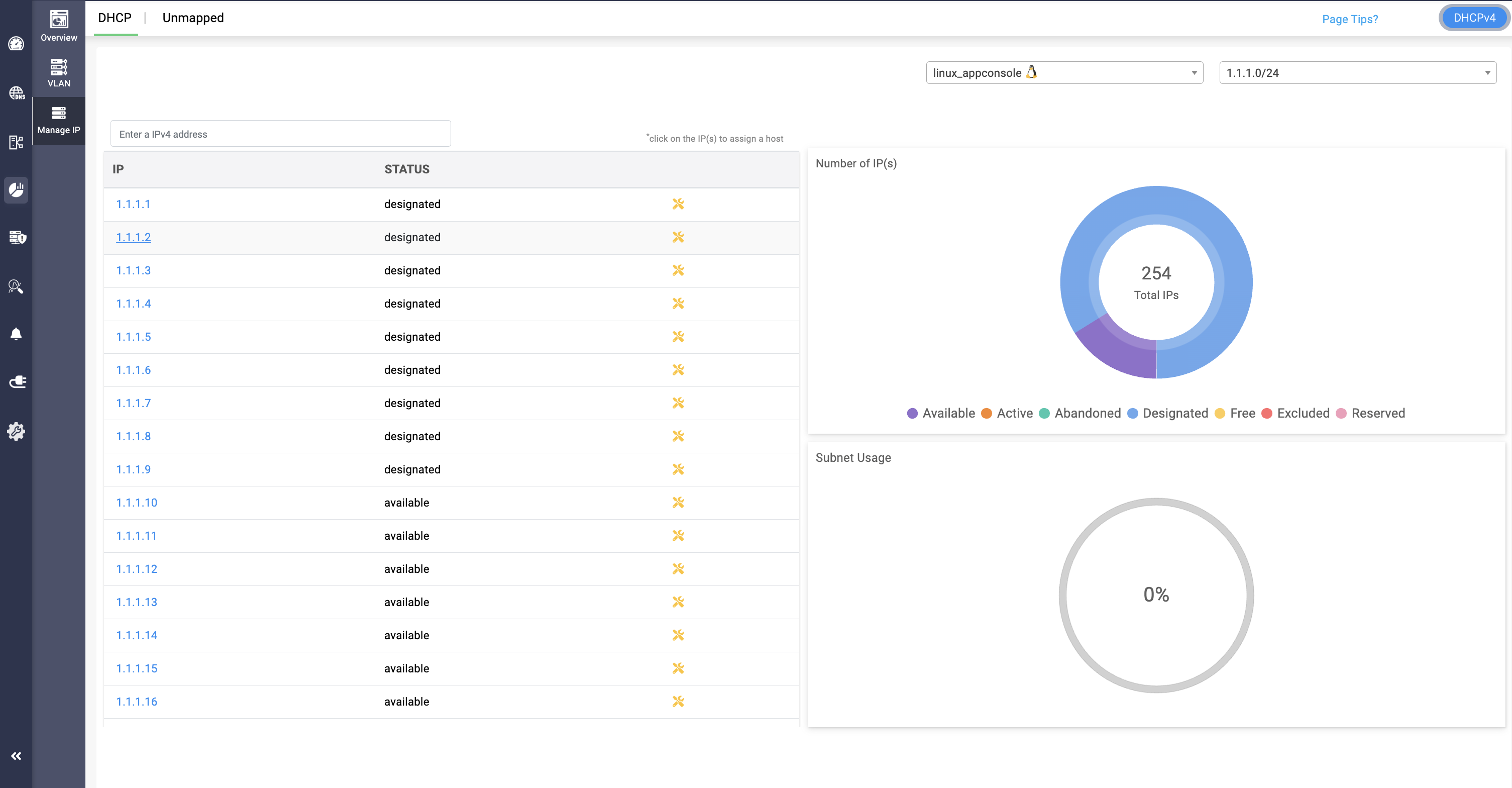Click the DNS globe sidebar icon
Viewport: 1512px width, 788px height.
[x=16, y=93]
